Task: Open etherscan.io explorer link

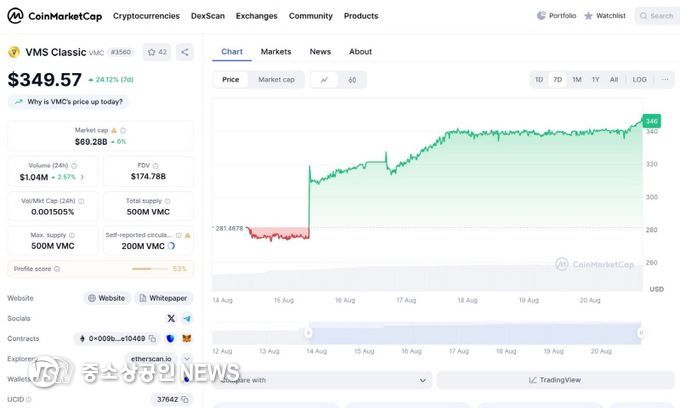Action: [x=151, y=359]
